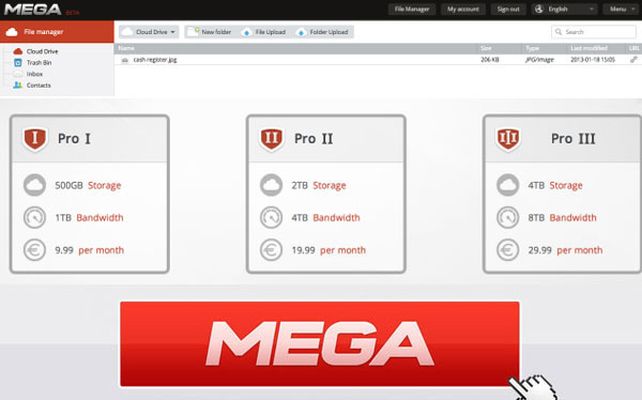Click the big red MEGA button
642x400 pixels.
(320, 344)
